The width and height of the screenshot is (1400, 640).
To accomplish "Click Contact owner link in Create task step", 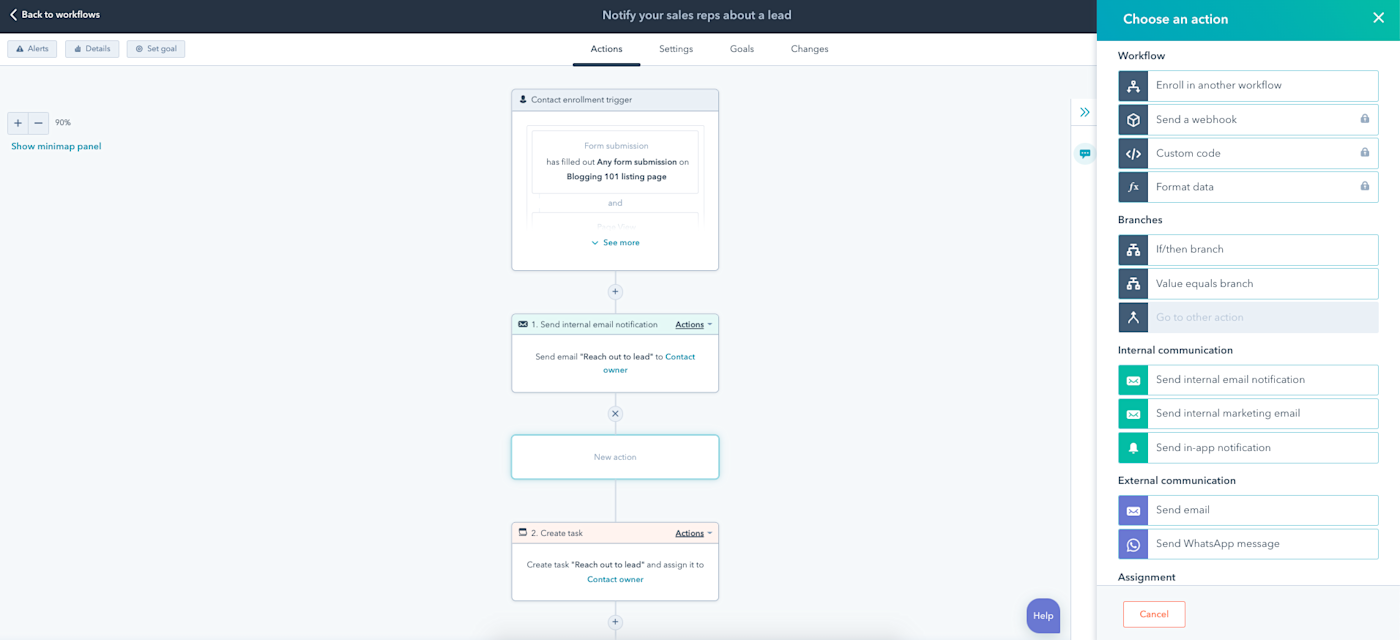I will [x=615, y=580].
